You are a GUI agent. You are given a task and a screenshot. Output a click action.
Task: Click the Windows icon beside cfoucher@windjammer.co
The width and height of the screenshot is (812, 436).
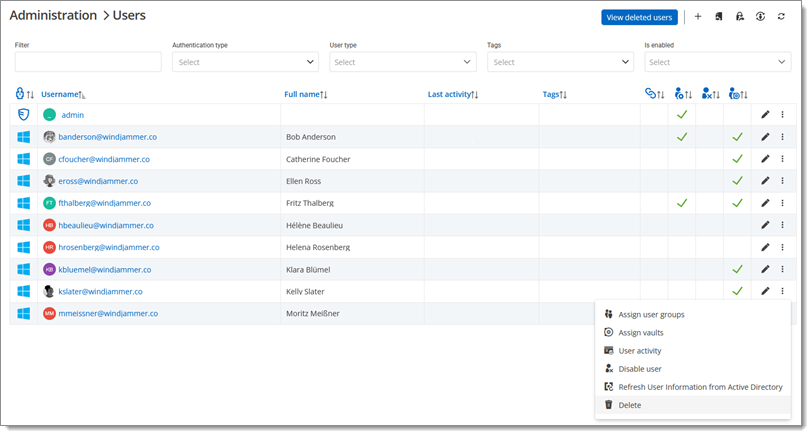tap(23, 159)
